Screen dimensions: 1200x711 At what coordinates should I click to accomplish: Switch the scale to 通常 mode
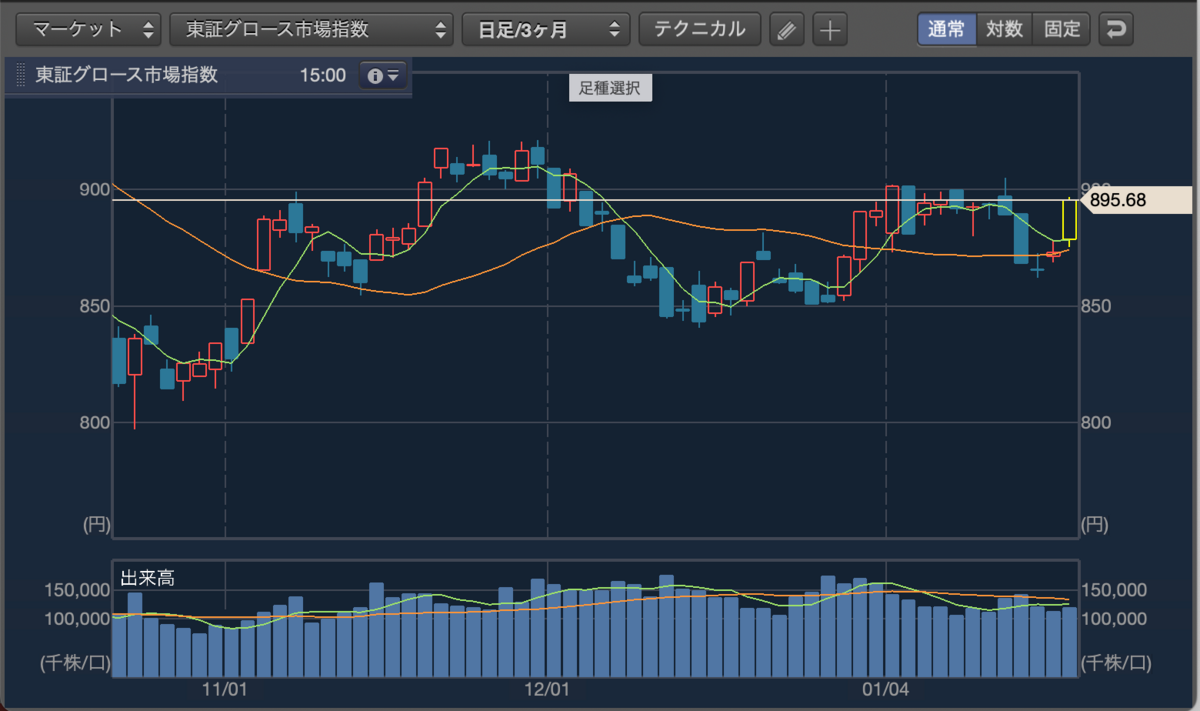coord(946,29)
